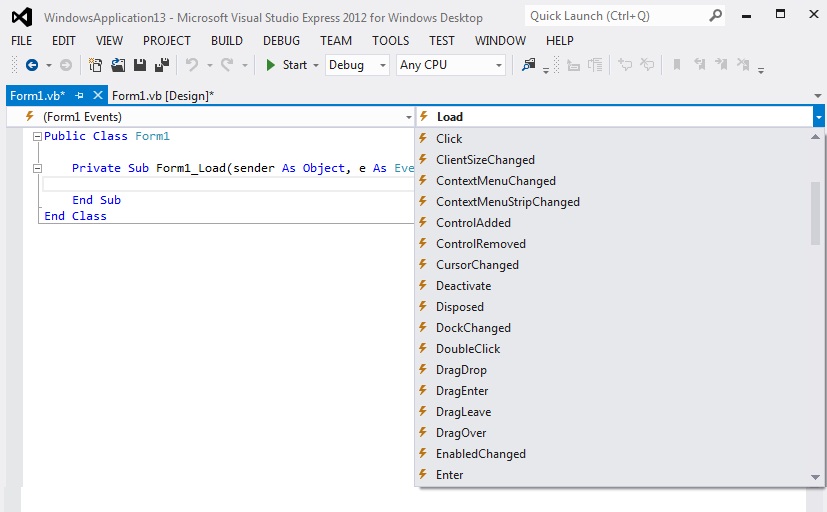Open the EDIT menu
827x512 pixels.
pyautogui.click(x=64, y=41)
